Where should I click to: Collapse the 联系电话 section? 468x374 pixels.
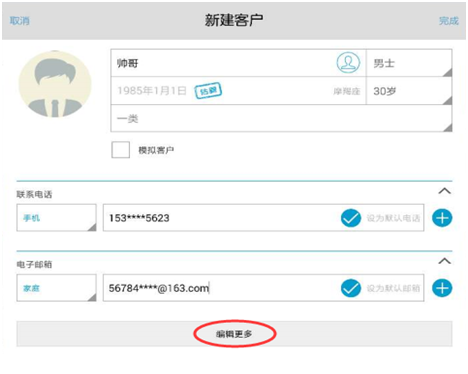pyautogui.click(x=444, y=191)
